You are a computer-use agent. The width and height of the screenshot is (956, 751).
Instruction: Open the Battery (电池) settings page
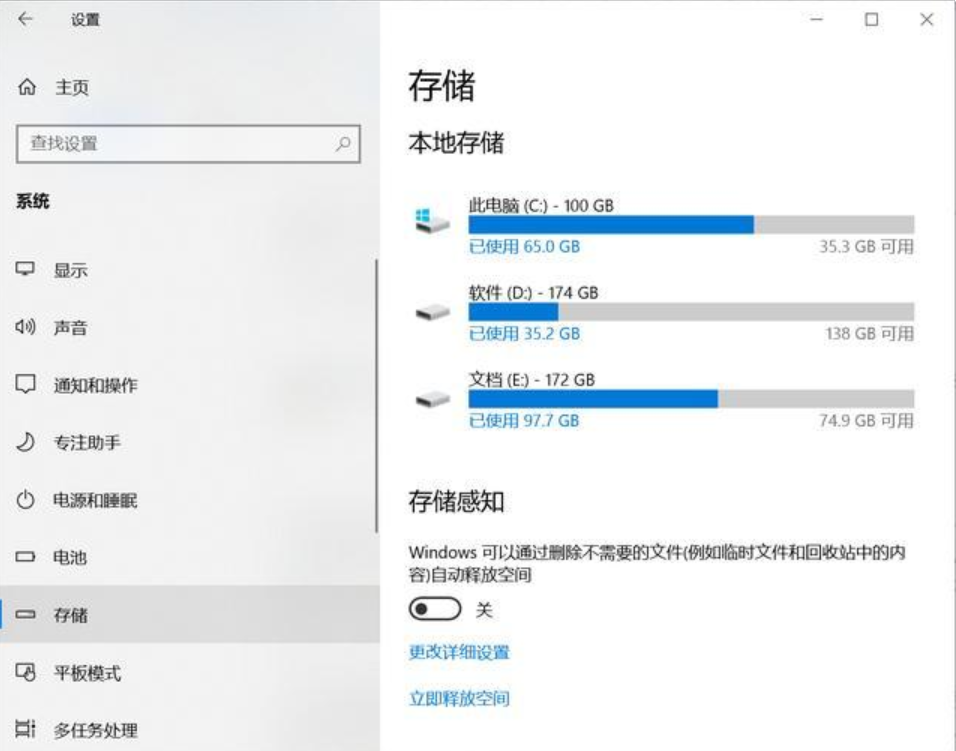[70, 557]
